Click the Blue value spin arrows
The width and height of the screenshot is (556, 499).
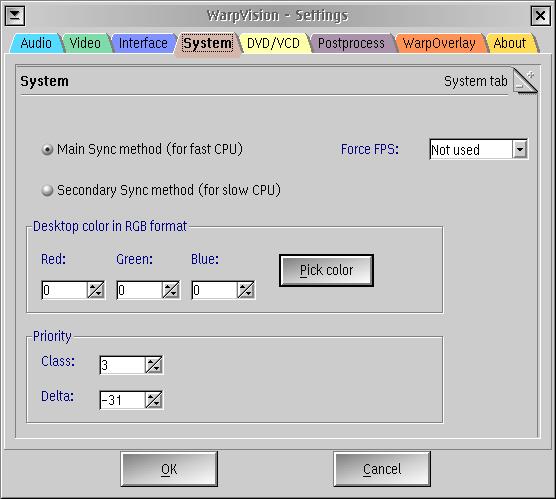click(x=246, y=290)
